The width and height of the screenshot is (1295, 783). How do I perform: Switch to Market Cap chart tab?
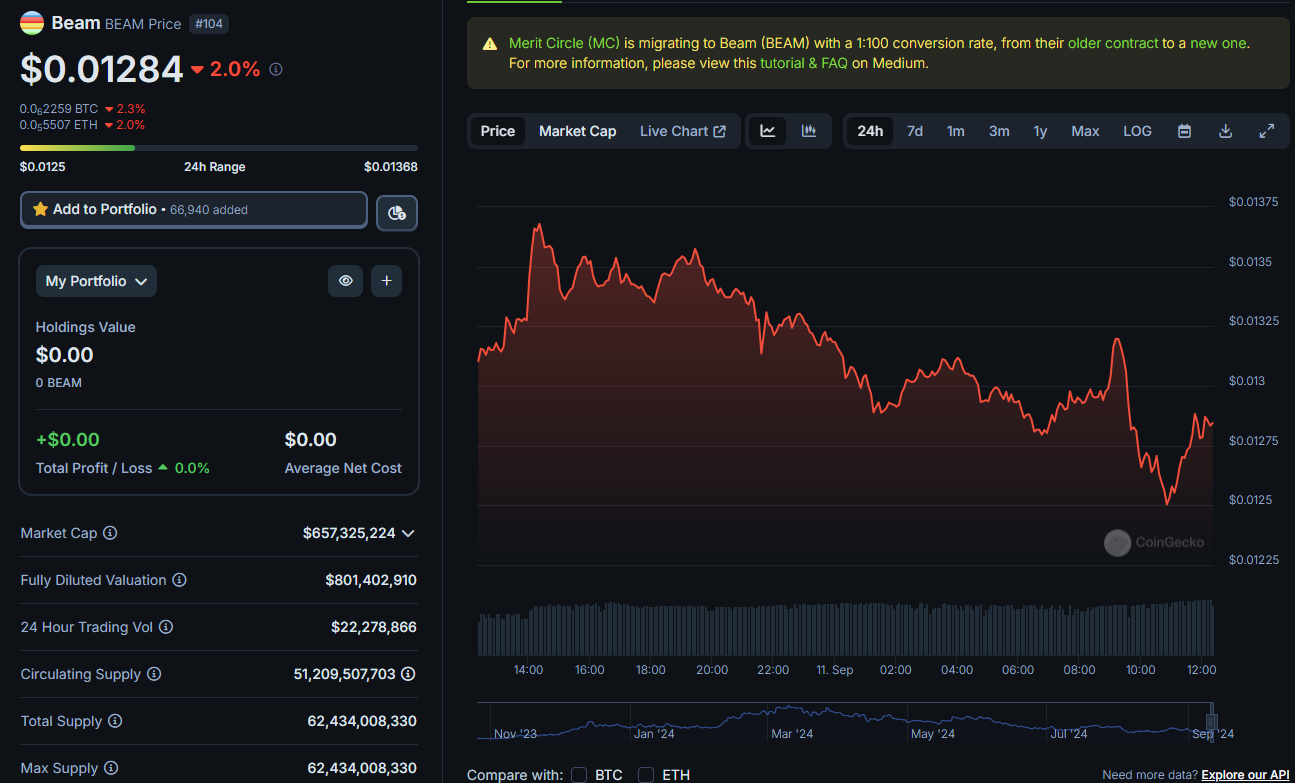tap(578, 131)
